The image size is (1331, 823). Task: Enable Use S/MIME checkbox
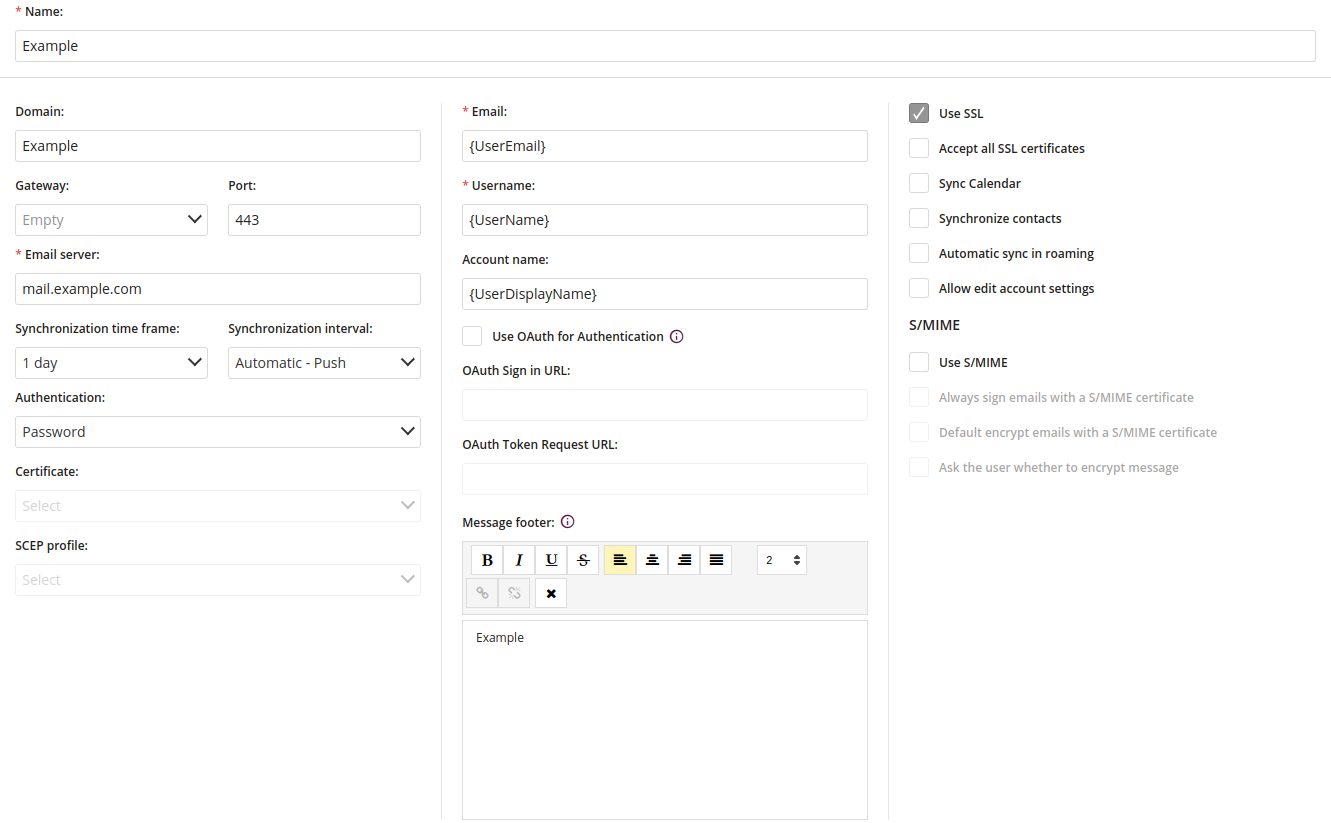919,362
